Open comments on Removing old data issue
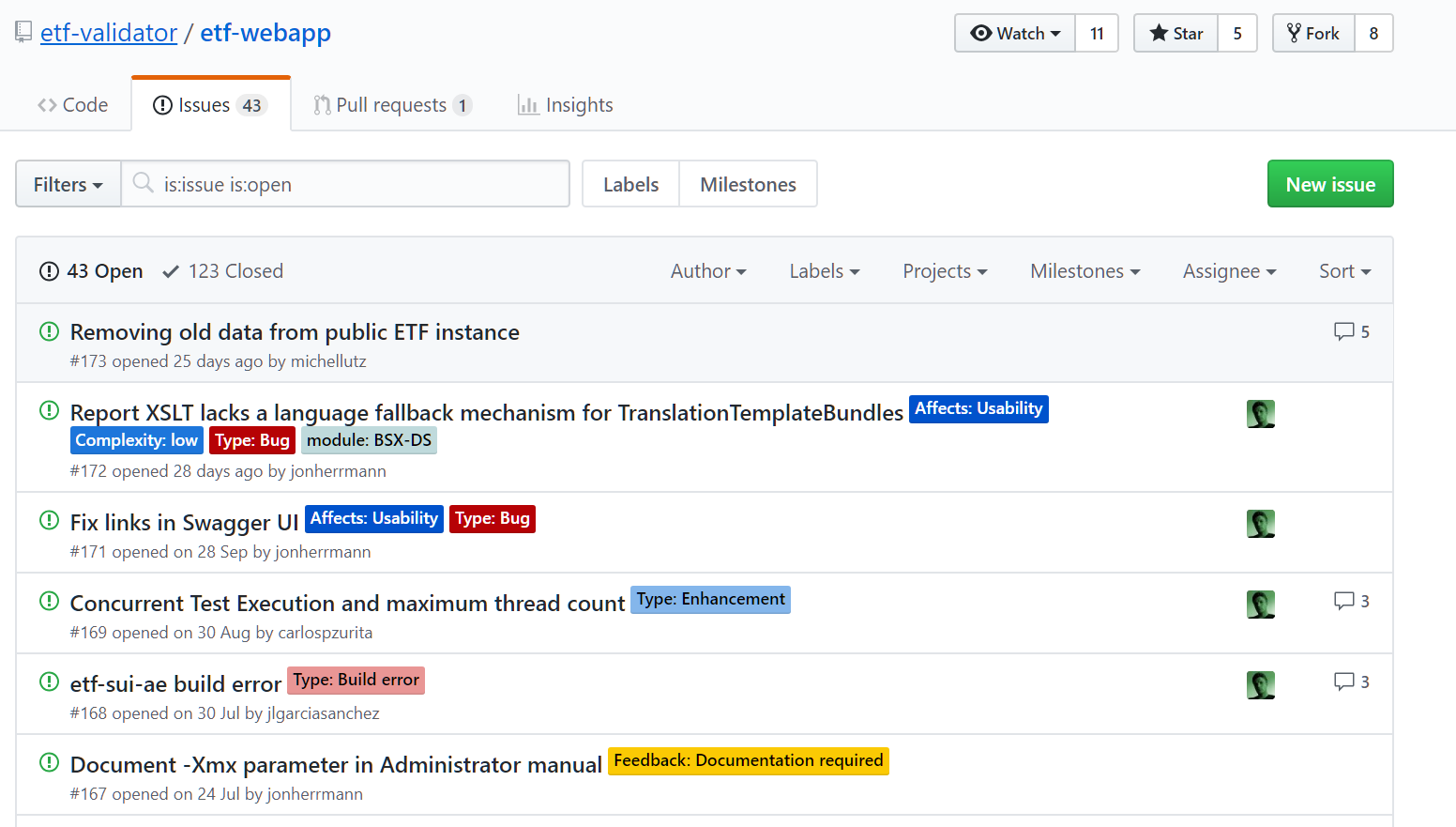Image resolution: width=1456 pixels, height=827 pixels. (x=1352, y=331)
